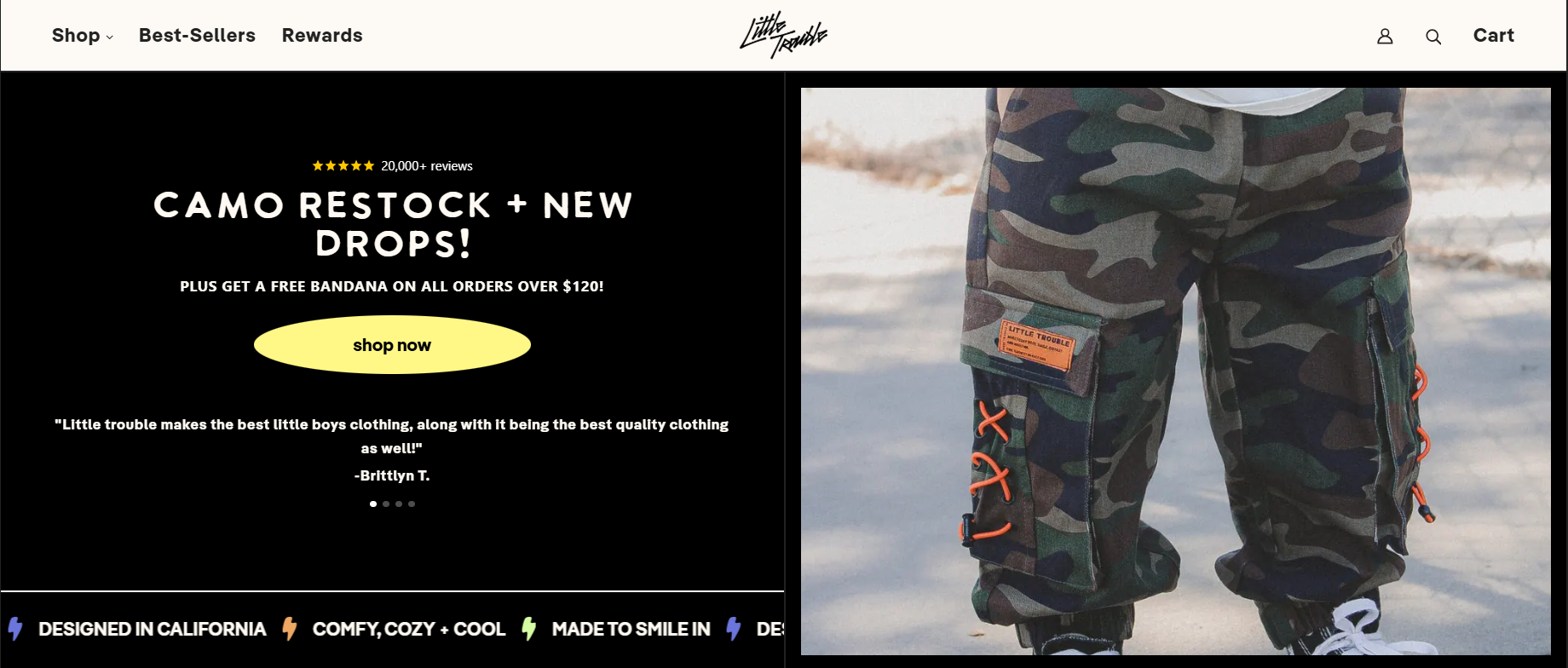Click the lightning bolt before Designed in California
The image size is (1568, 668).
[x=15, y=629]
